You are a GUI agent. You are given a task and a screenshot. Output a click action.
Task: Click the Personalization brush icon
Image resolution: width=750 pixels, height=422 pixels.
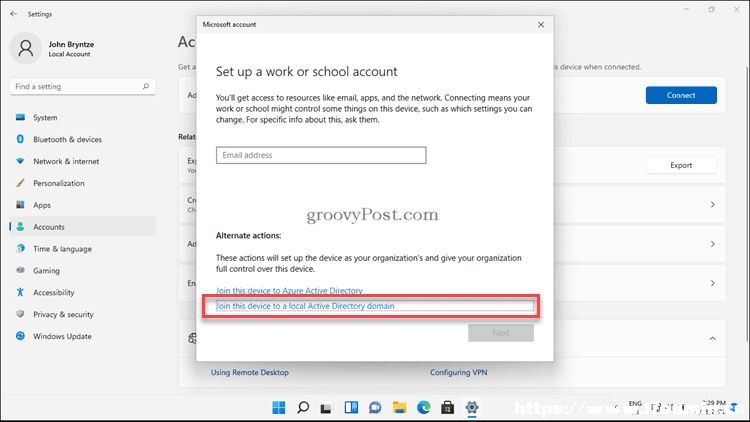coord(20,183)
